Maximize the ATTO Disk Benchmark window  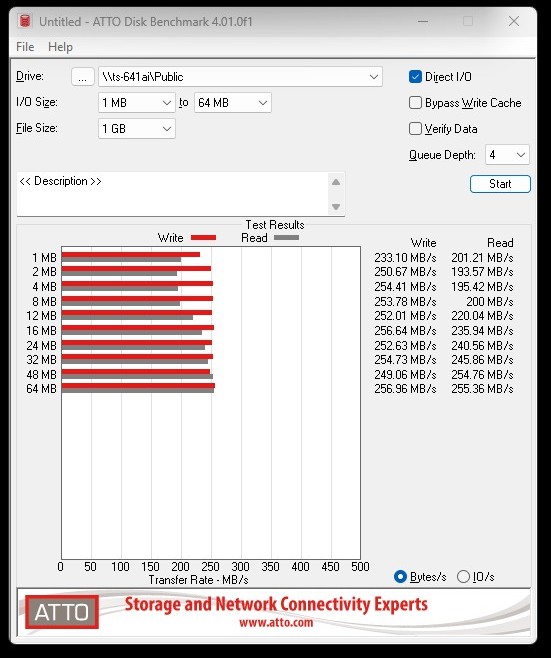click(x=468, y=21)
